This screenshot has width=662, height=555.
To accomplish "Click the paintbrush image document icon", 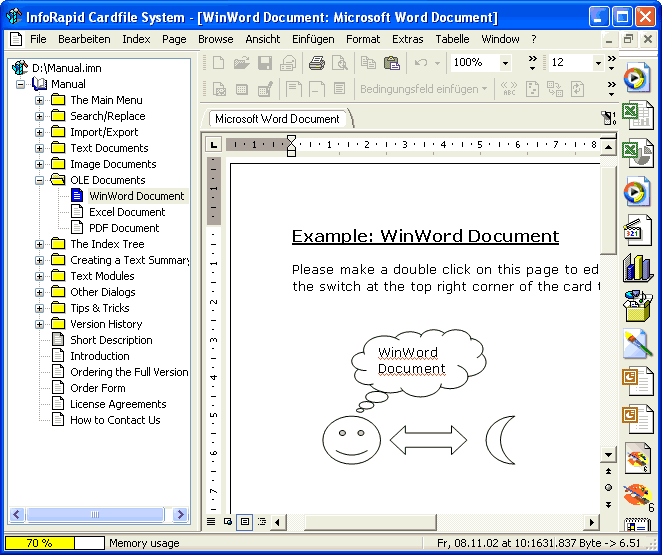I will click(638, 344).
